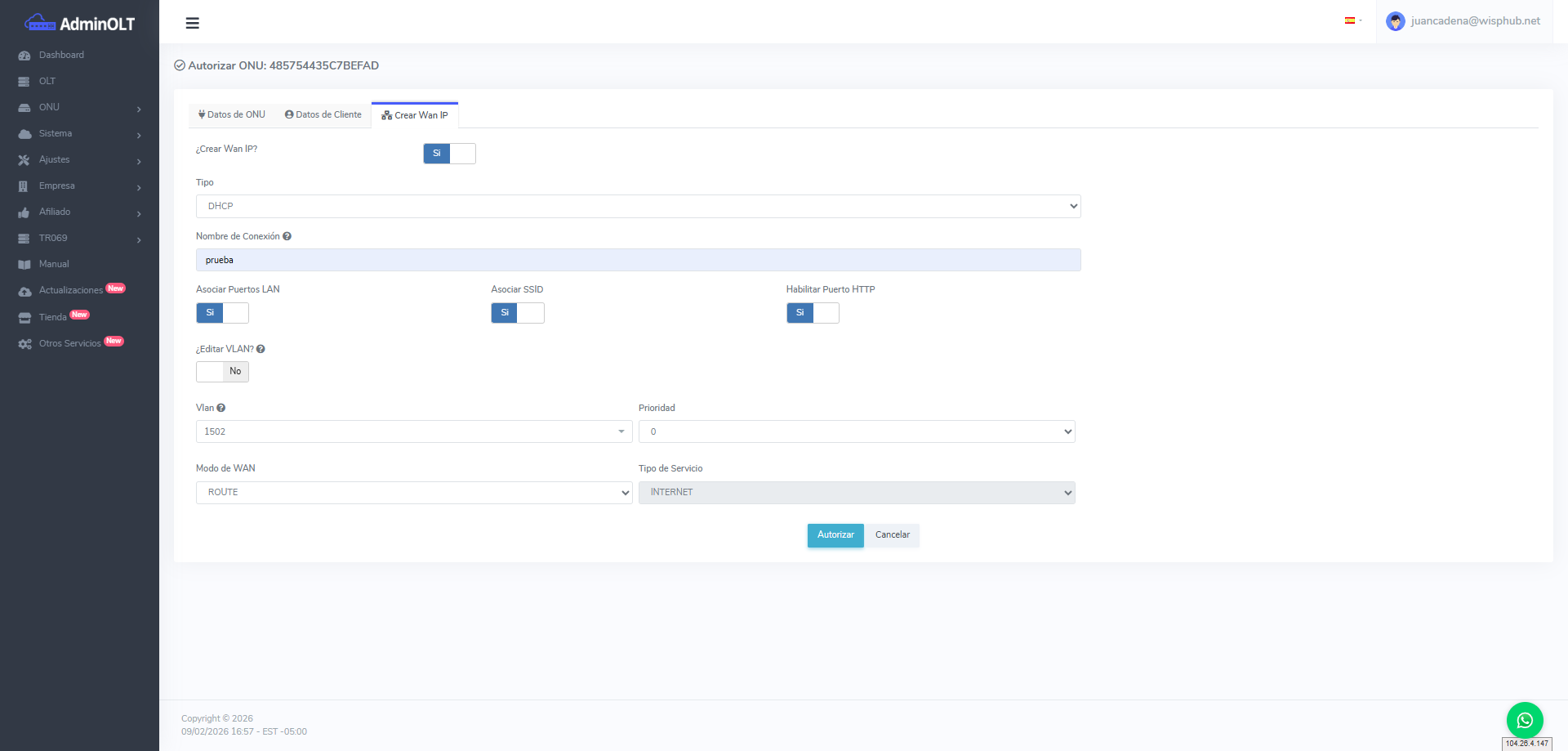Disable the Asociar Puertos LAN switch
Viewport: 1568px width, 751px height.
tap(222, 313)
